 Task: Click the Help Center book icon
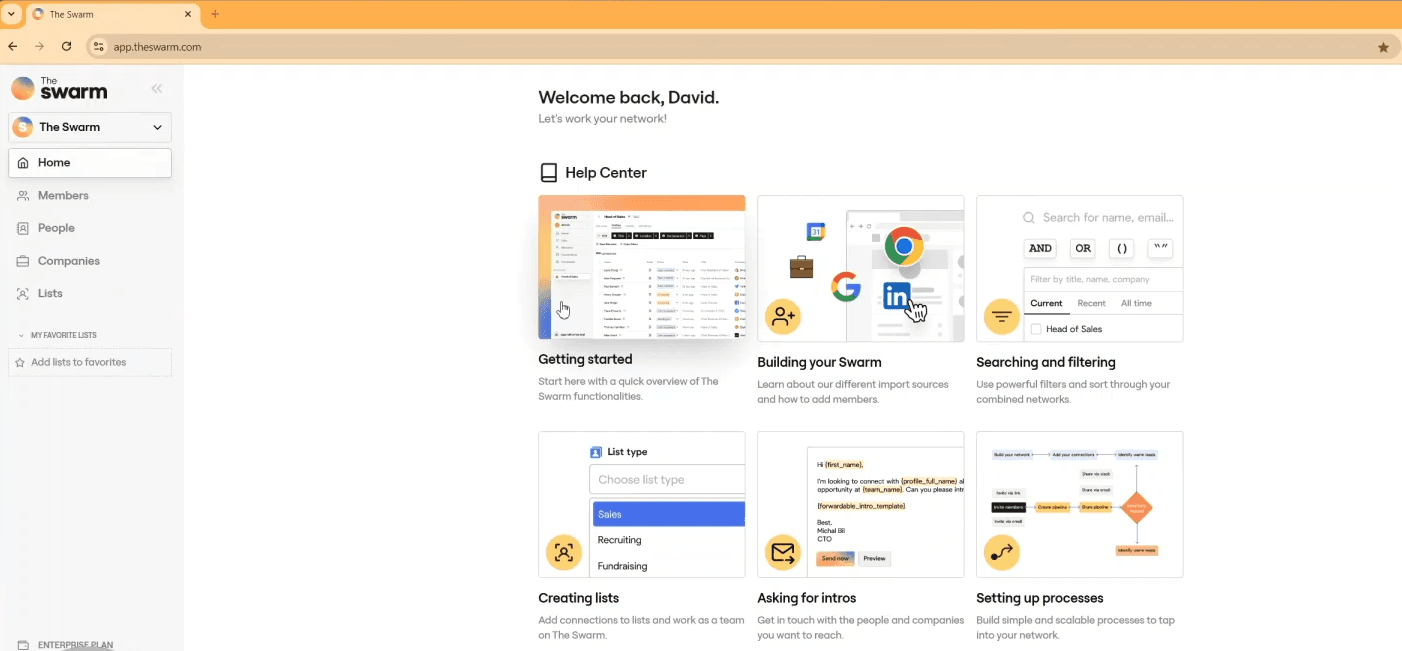548,173
